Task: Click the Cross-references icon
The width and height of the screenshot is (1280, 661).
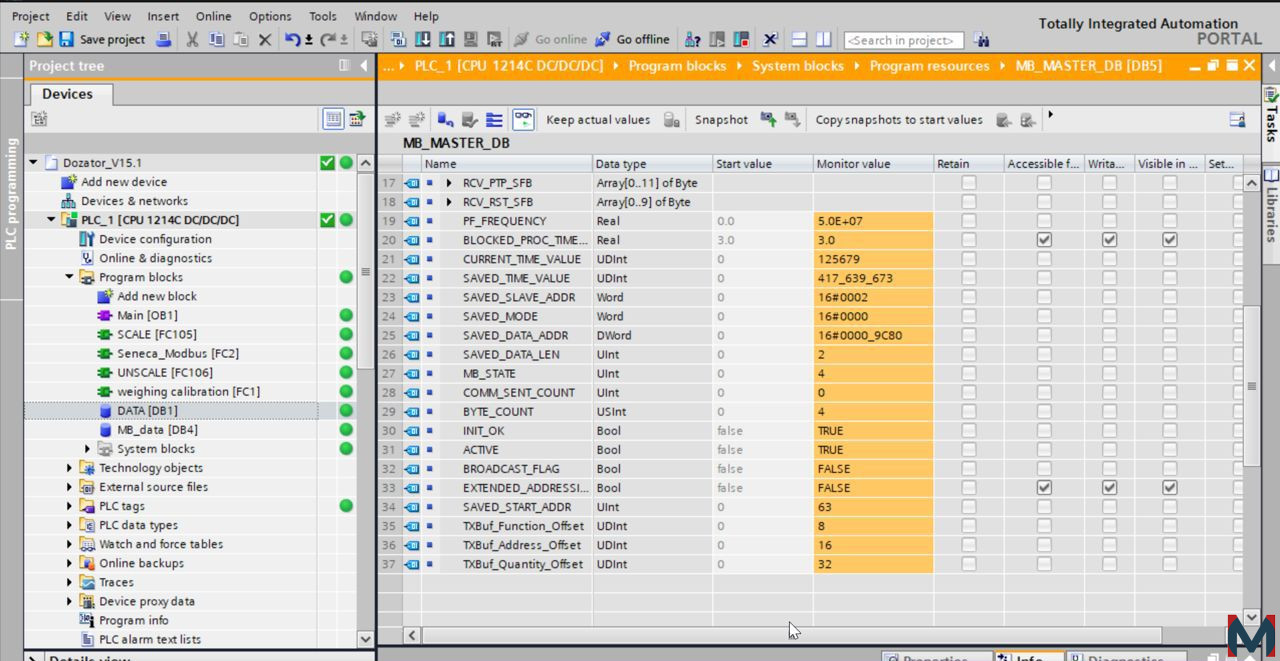Action: 769,39
